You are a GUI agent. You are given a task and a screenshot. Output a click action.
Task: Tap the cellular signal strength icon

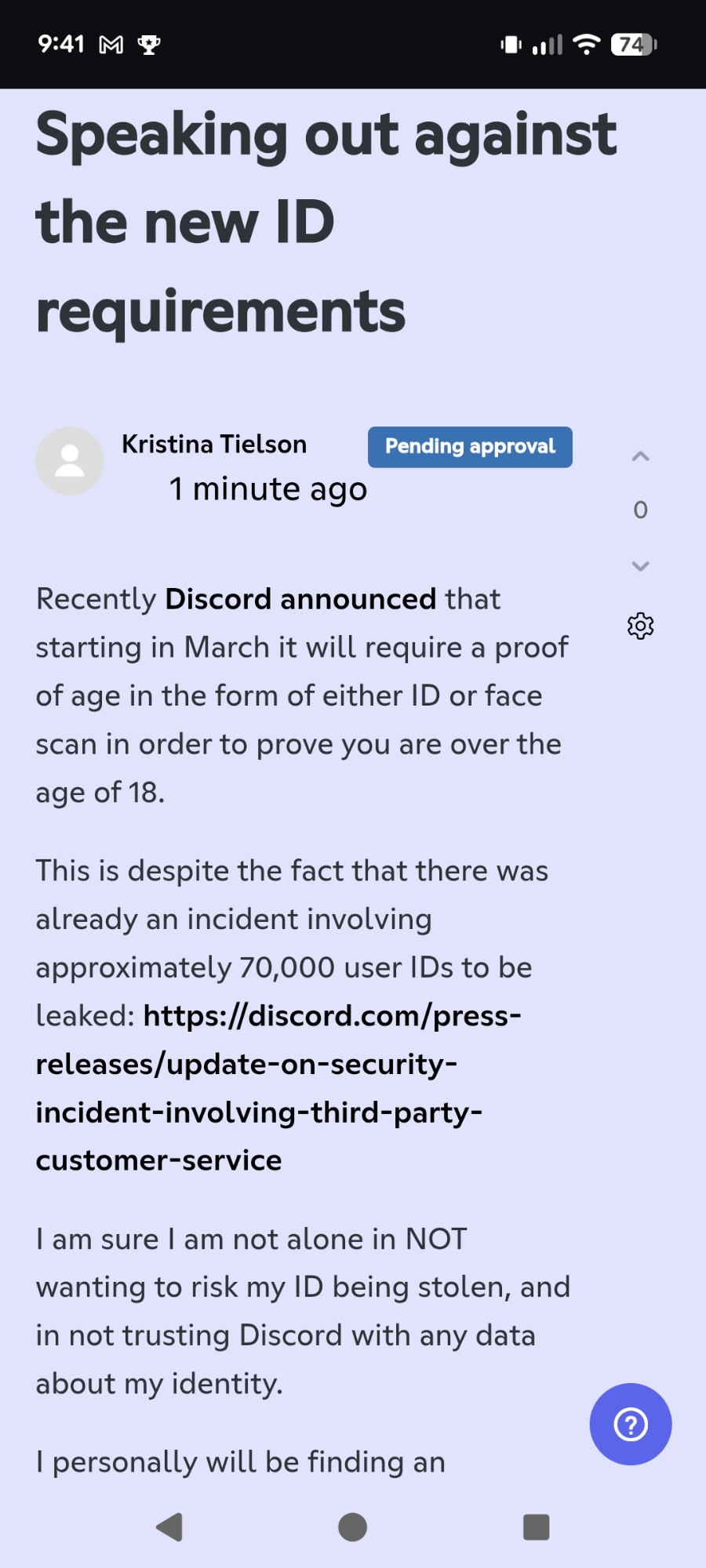click(x=548, y=45)
